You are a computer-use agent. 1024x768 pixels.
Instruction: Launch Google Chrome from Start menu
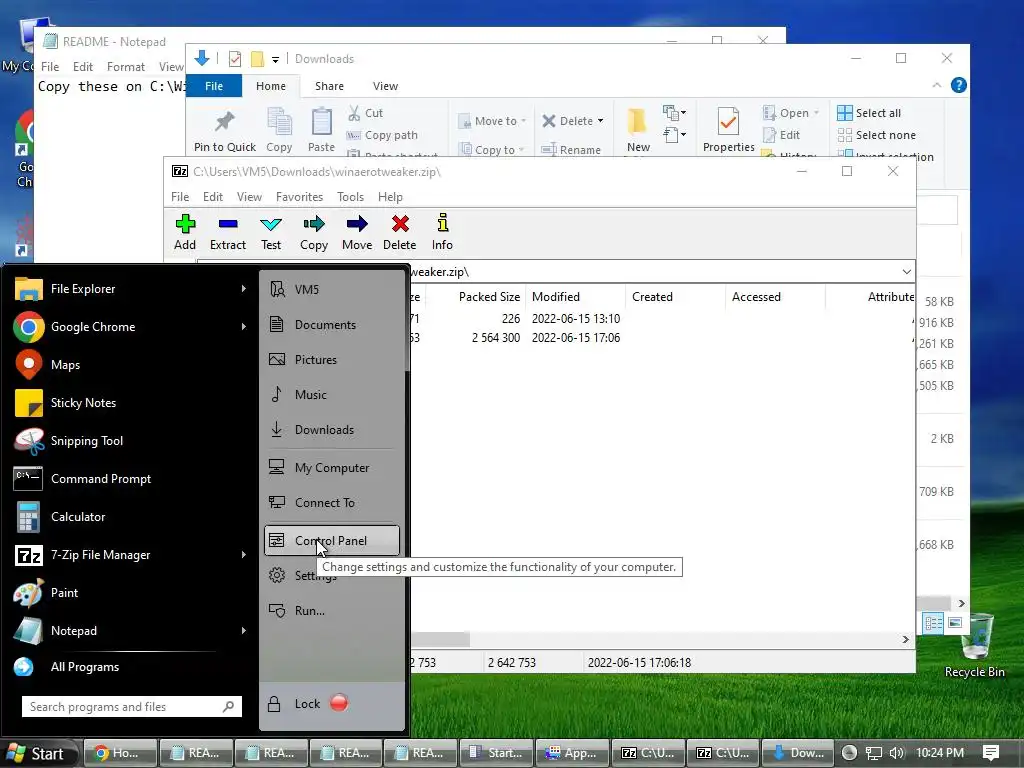(x=131, y=327)
